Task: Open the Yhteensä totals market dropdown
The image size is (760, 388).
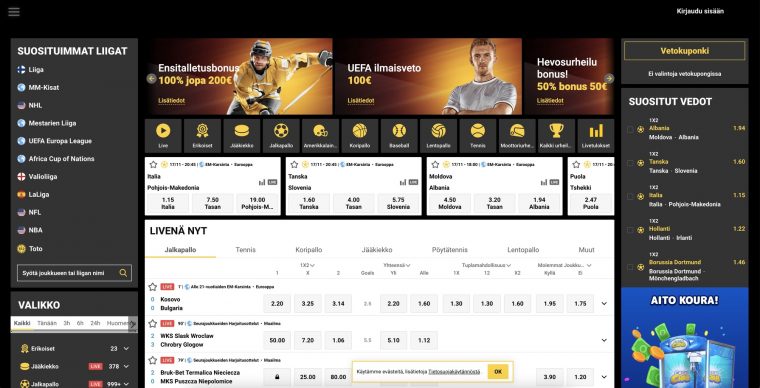Action: click(397, 265)
